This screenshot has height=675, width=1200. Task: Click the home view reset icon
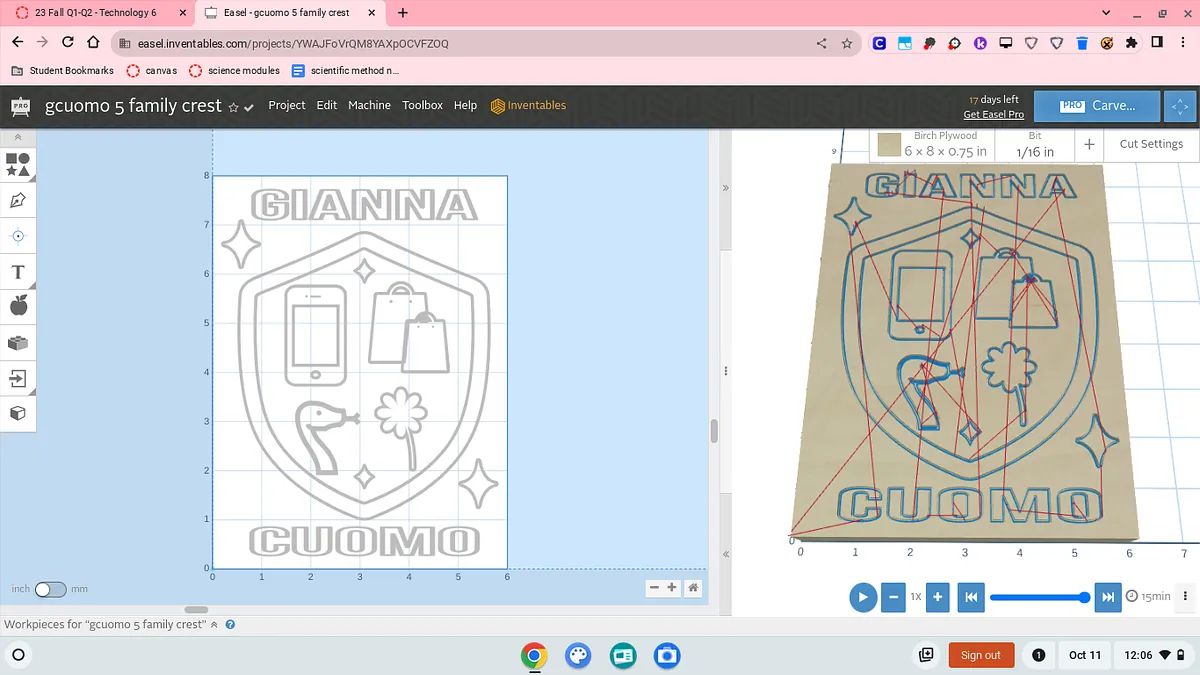coord(693,588)
